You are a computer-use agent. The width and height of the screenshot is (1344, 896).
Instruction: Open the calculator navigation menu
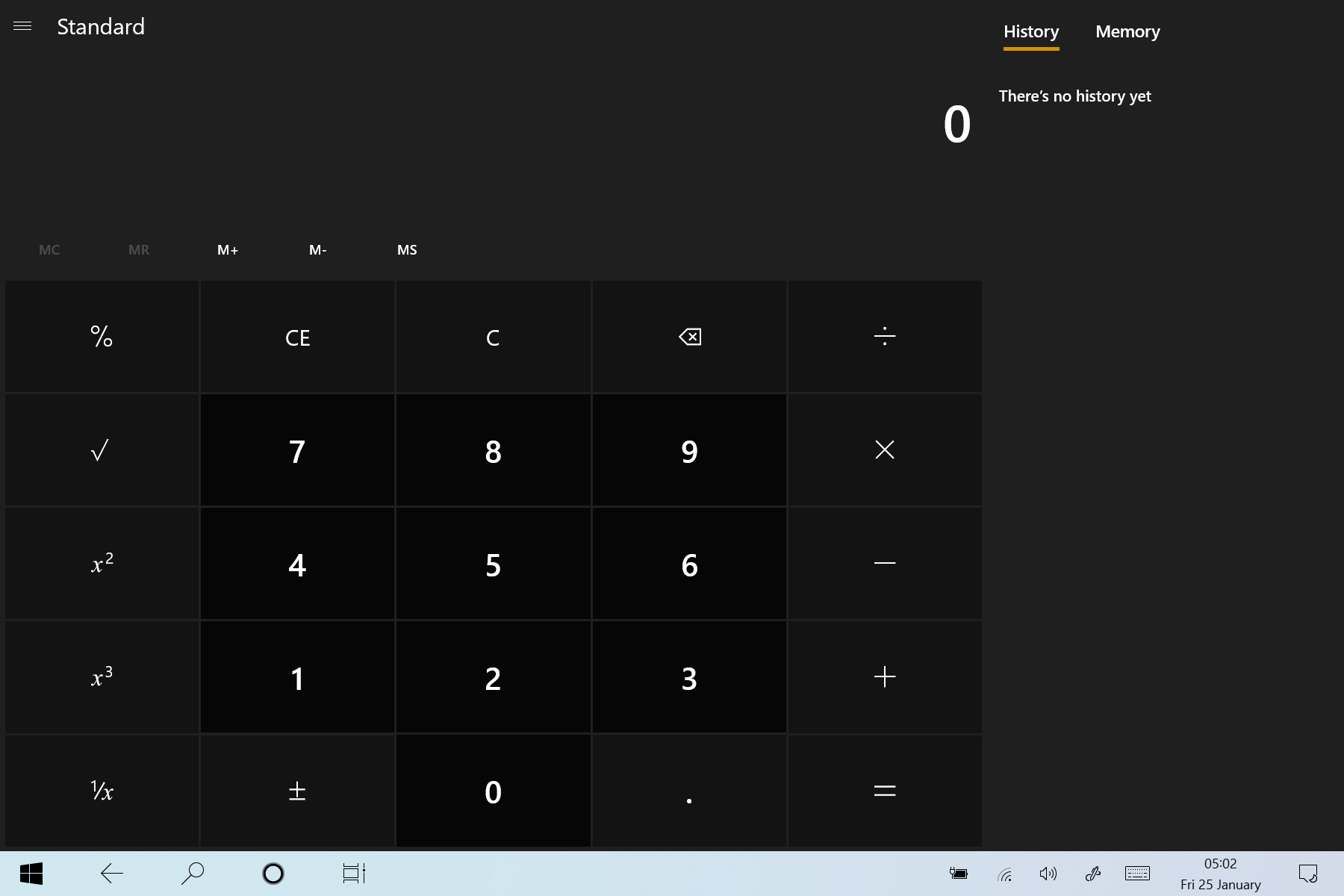click(x=22, y=25)
